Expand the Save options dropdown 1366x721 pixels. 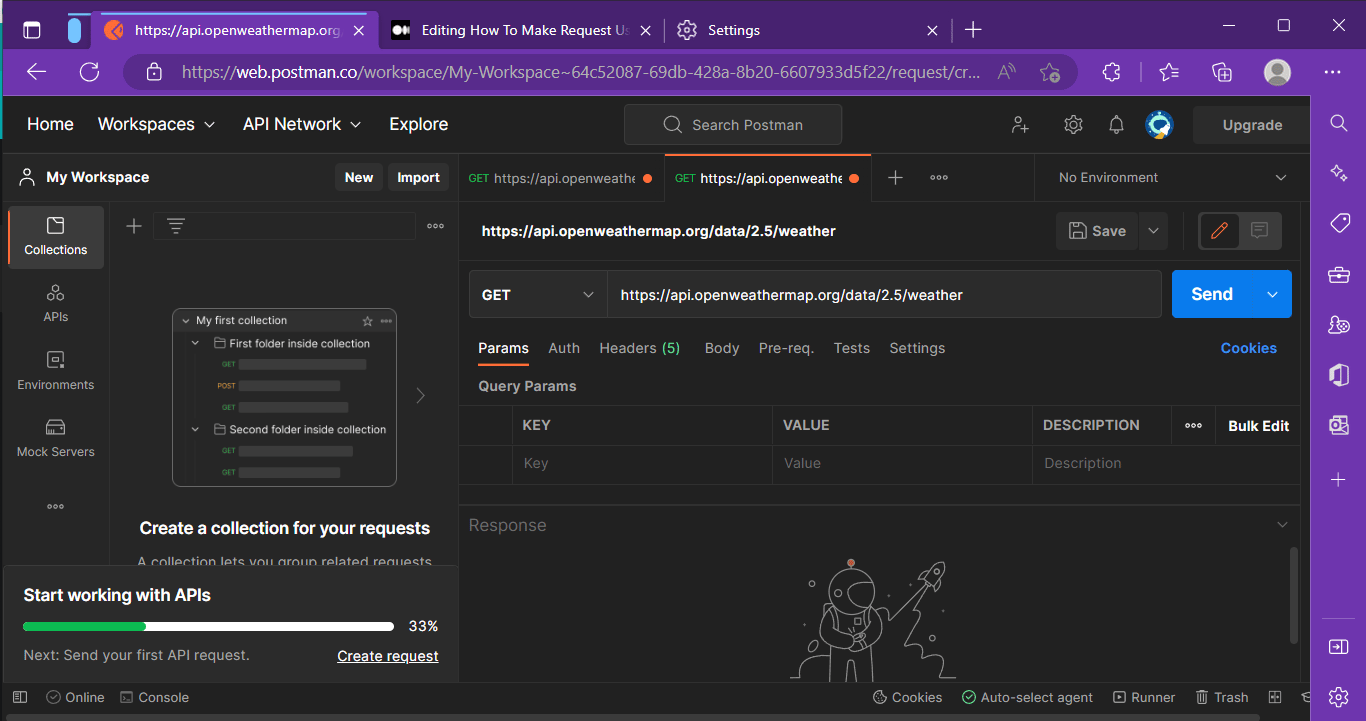1153,231
